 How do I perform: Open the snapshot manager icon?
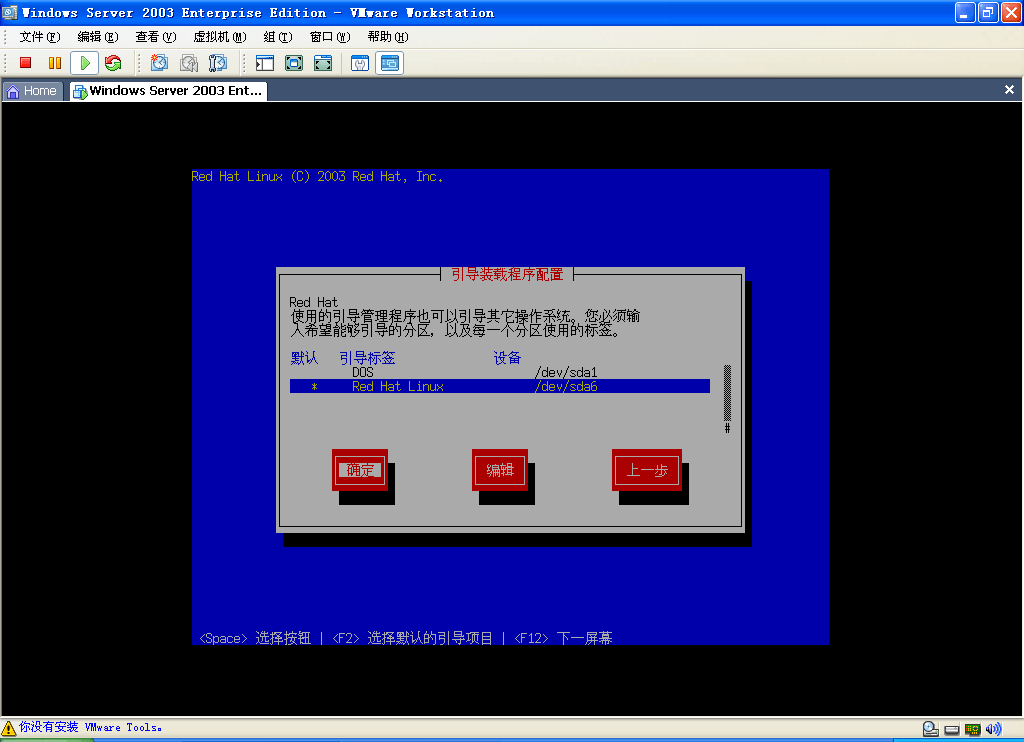[217, 63]
